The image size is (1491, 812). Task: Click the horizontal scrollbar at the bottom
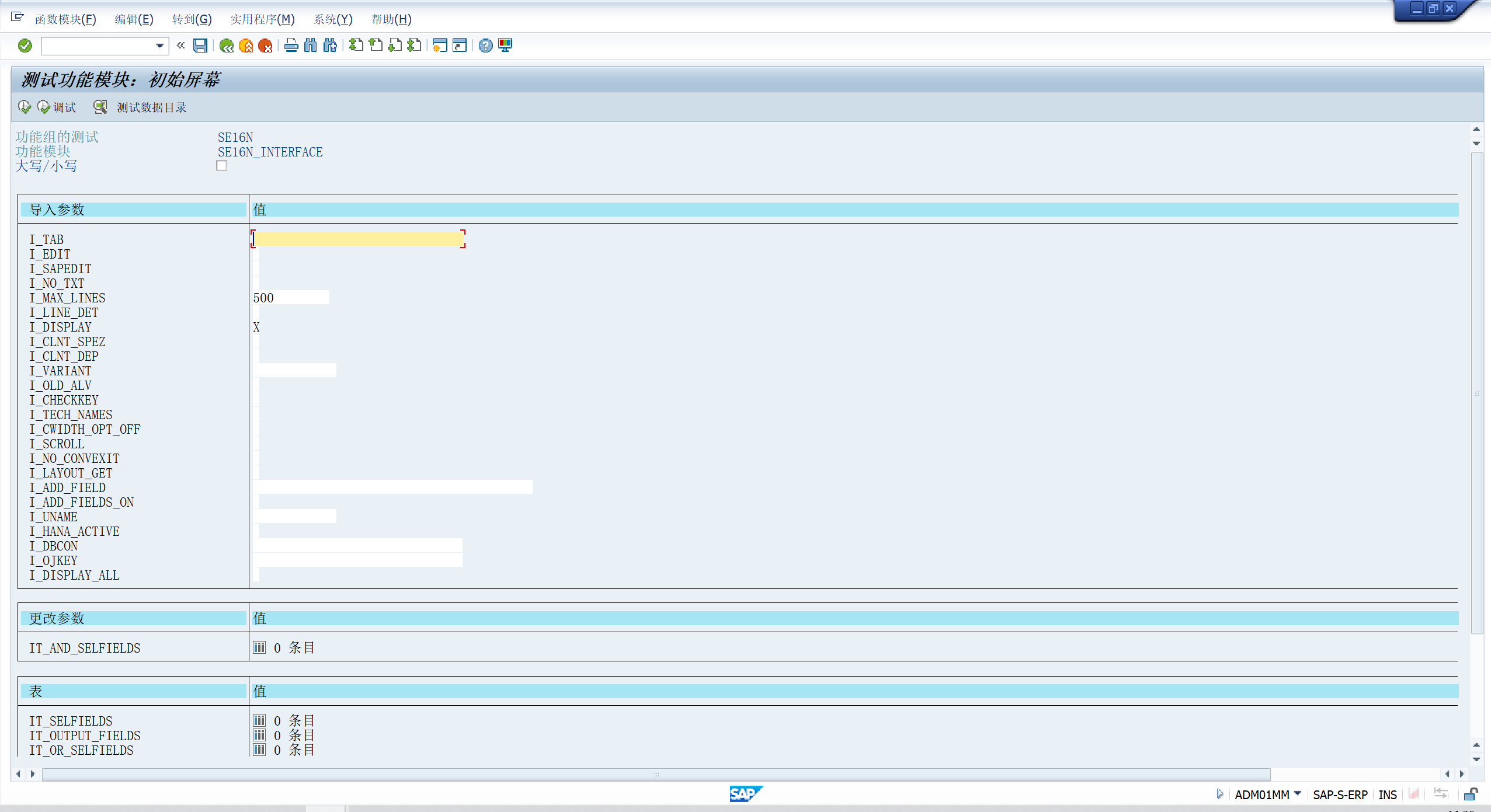(656, 774)
